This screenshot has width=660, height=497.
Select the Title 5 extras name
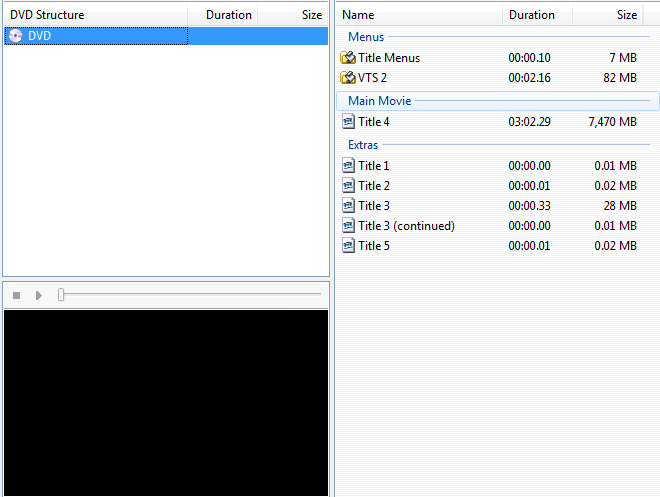point(374,245)
